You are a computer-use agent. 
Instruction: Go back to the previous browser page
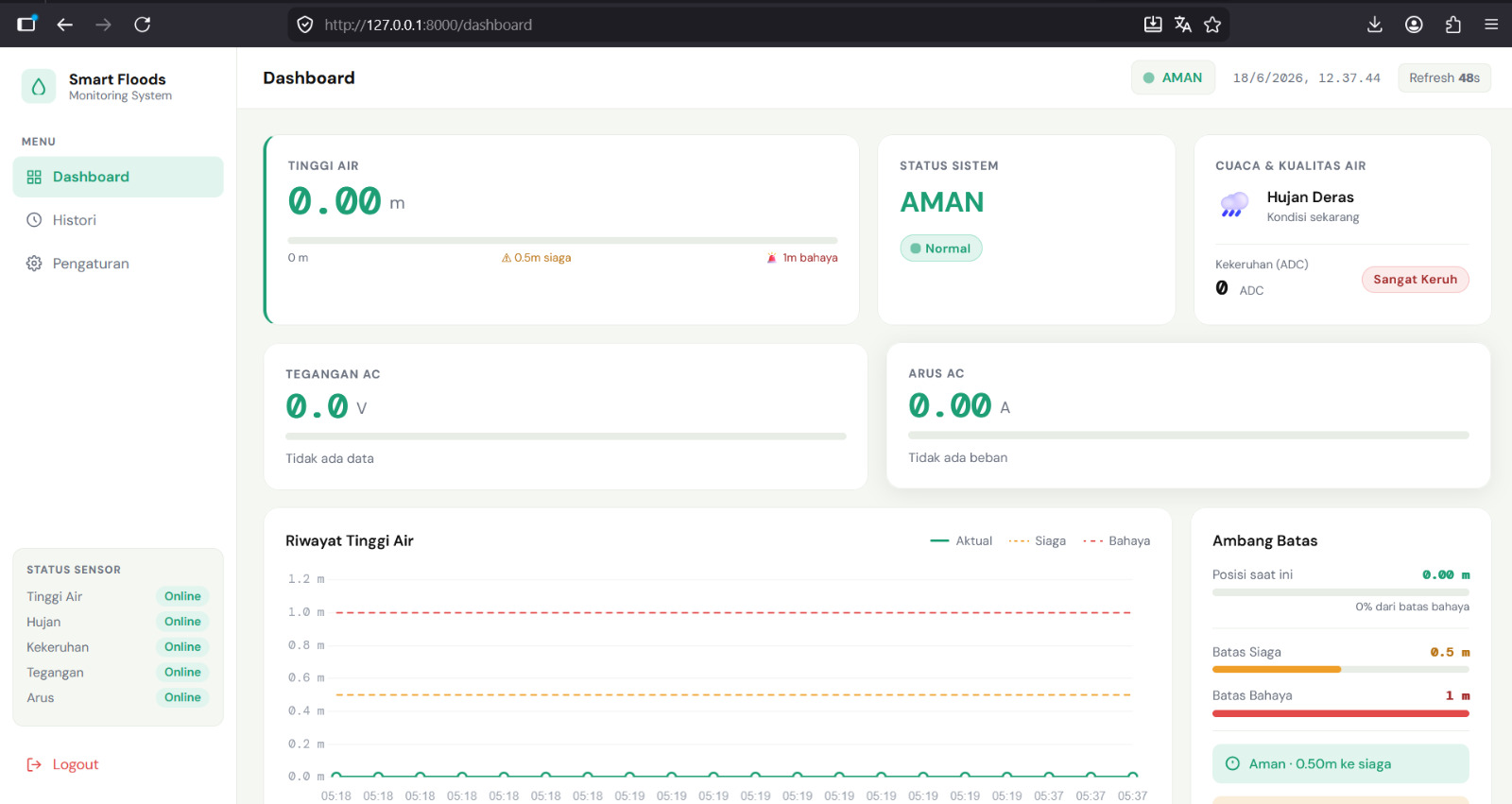[65, 25]
